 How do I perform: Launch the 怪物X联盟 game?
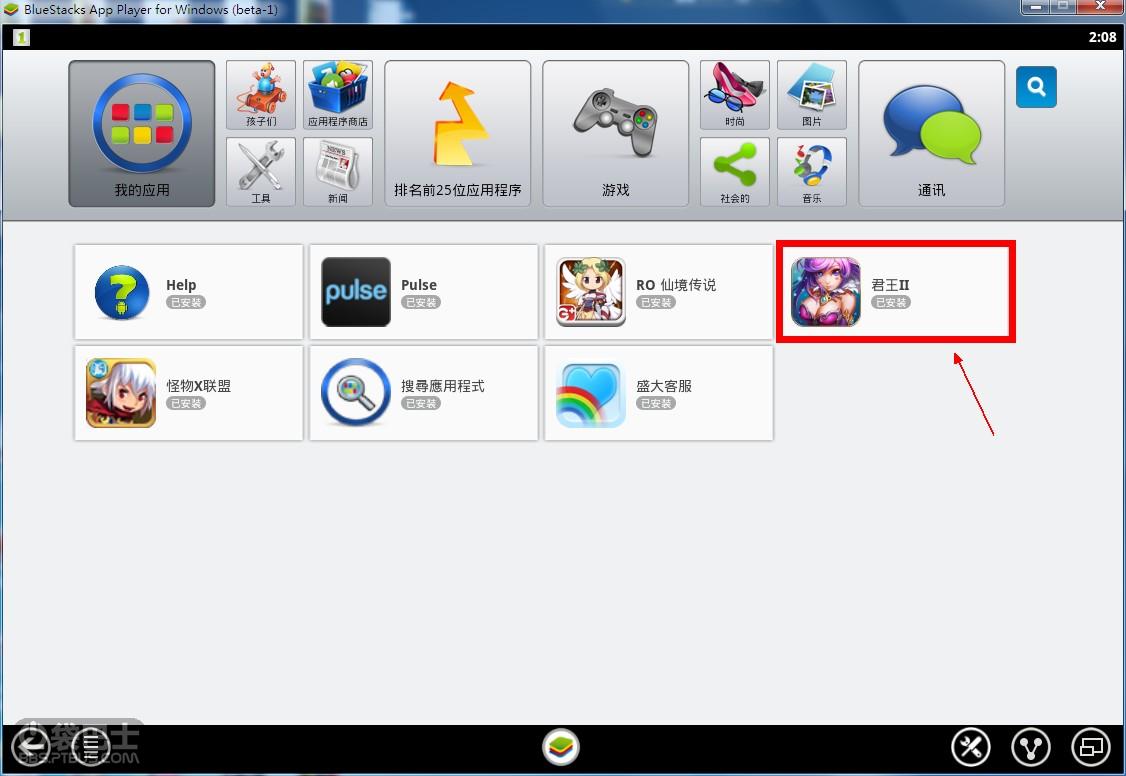[x=188, y=393]
